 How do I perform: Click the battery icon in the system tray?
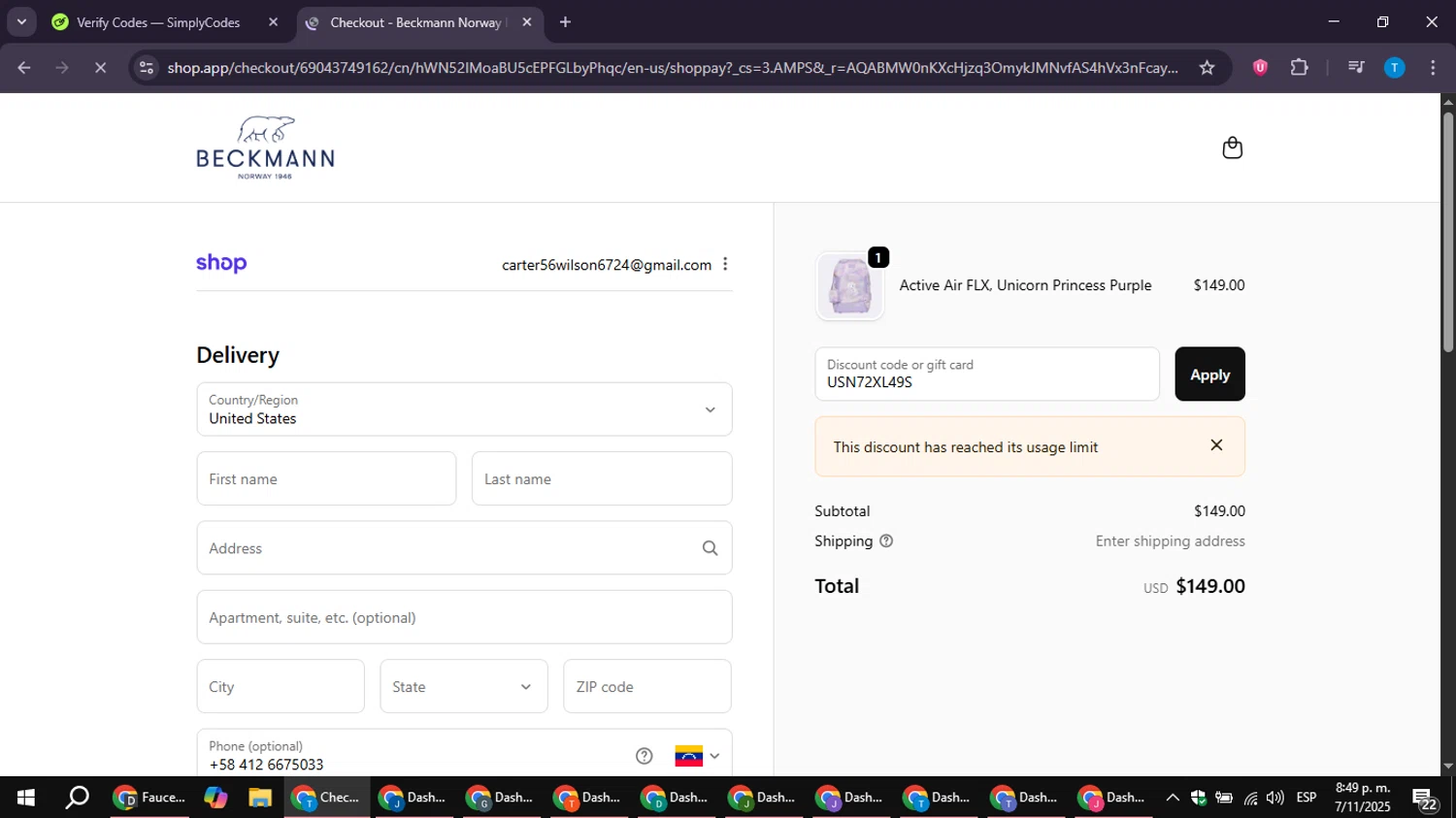1224,798
